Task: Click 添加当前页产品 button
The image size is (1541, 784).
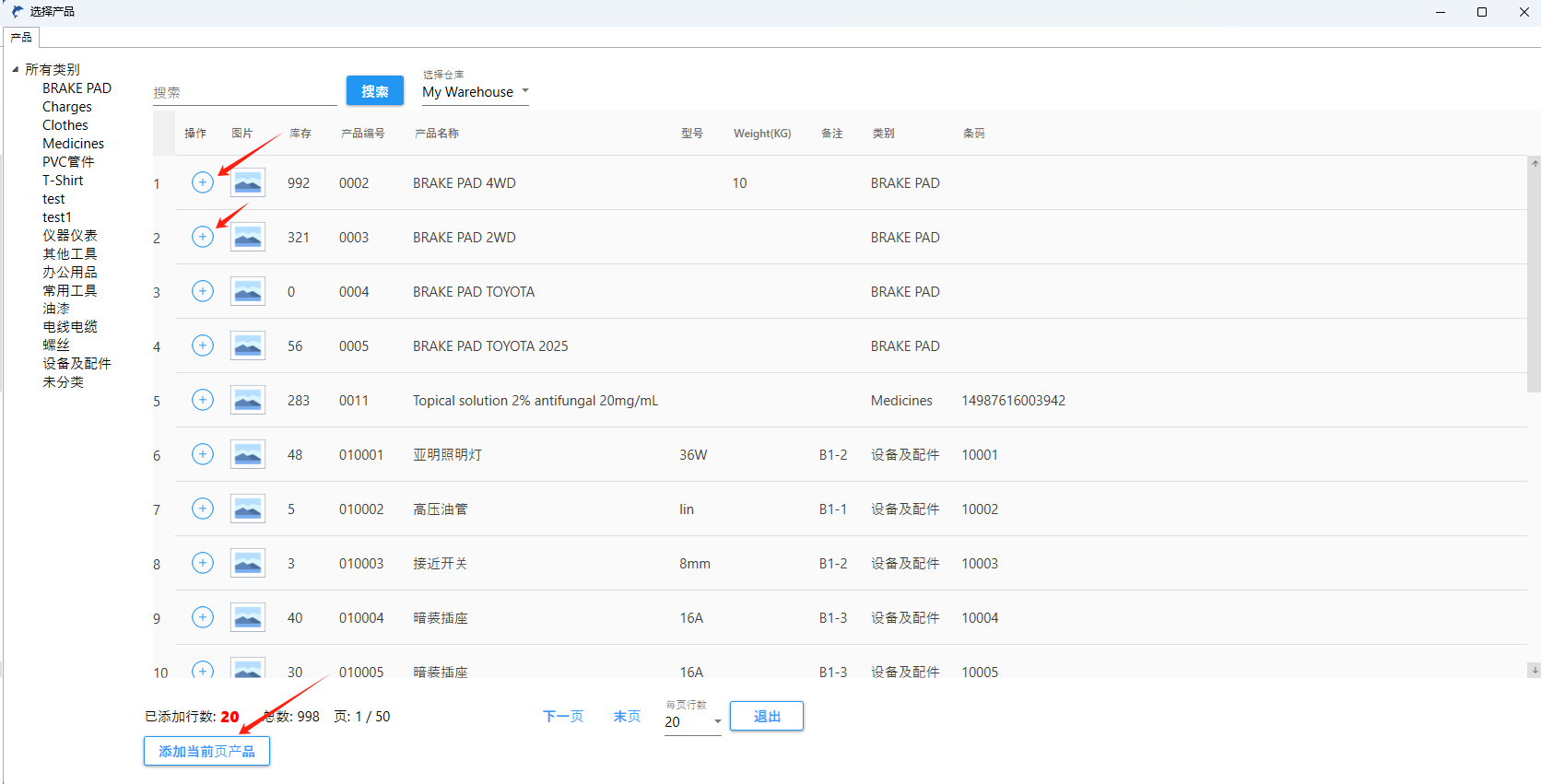Action: [206, 752]
